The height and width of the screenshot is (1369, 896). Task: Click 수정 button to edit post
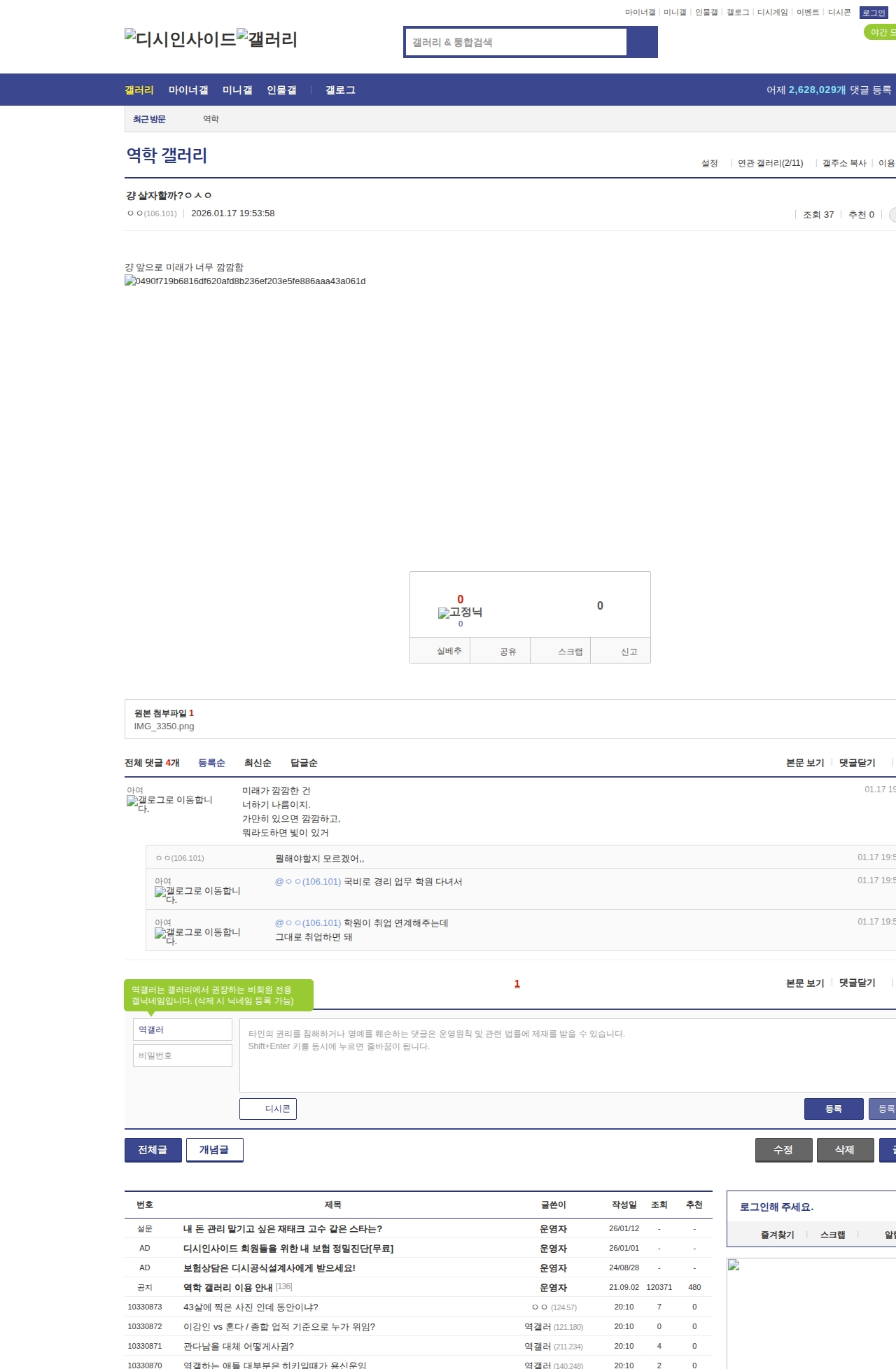point(783,1150)
